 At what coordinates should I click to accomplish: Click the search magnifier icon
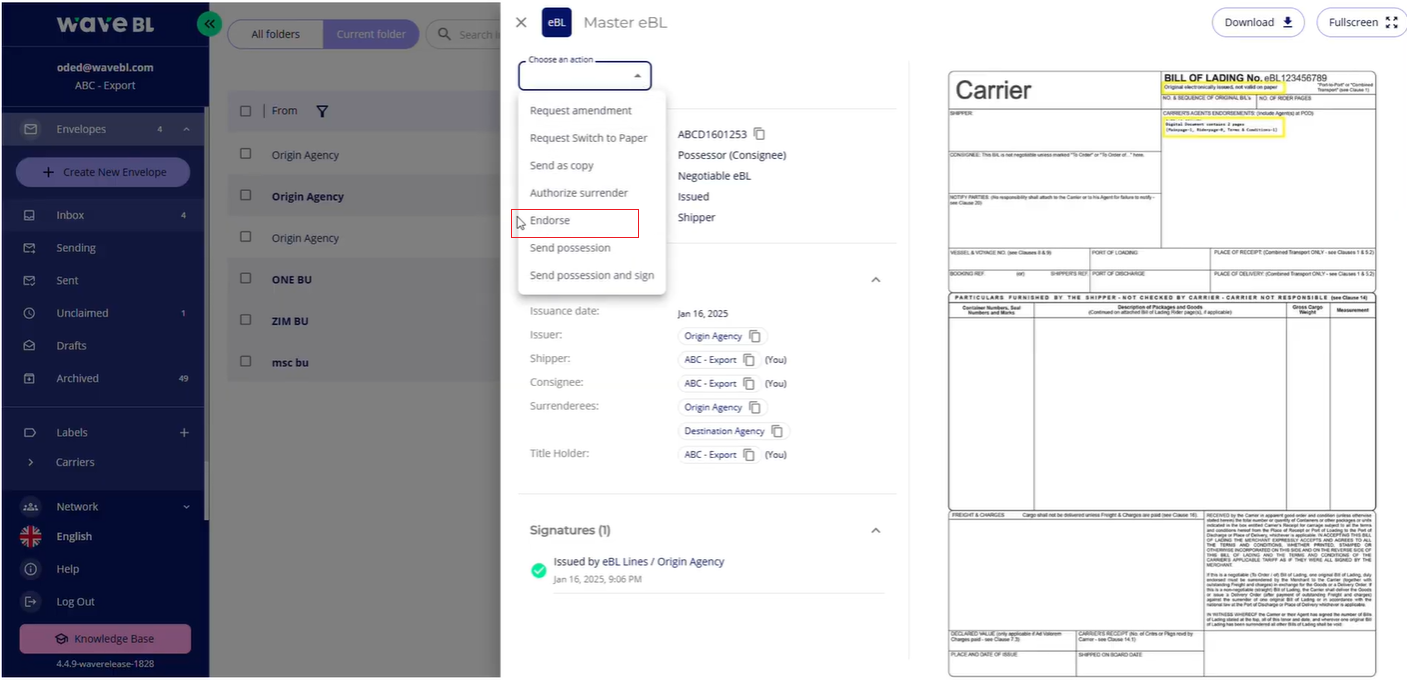[x=444, y=34]
